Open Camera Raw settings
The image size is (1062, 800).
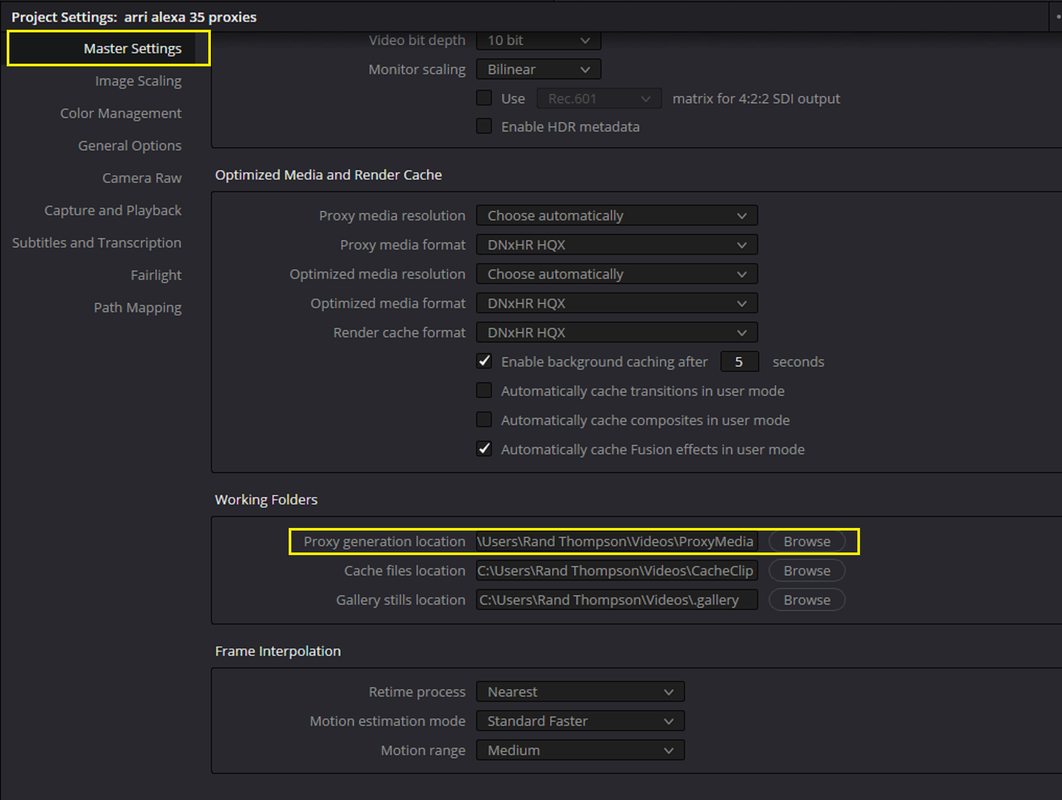[x=142, y=178]
